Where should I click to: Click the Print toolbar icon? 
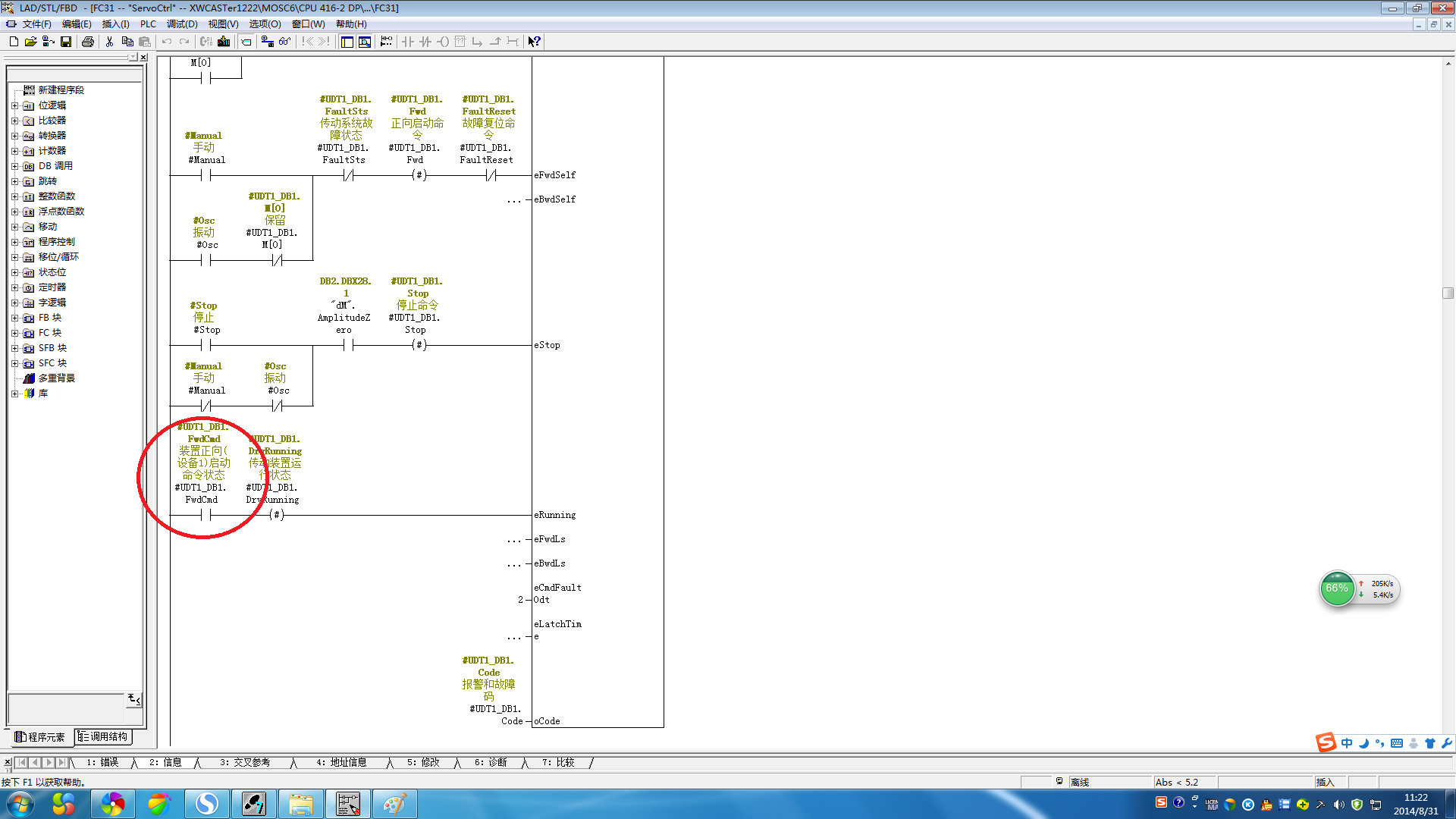(x=88, y=42)
